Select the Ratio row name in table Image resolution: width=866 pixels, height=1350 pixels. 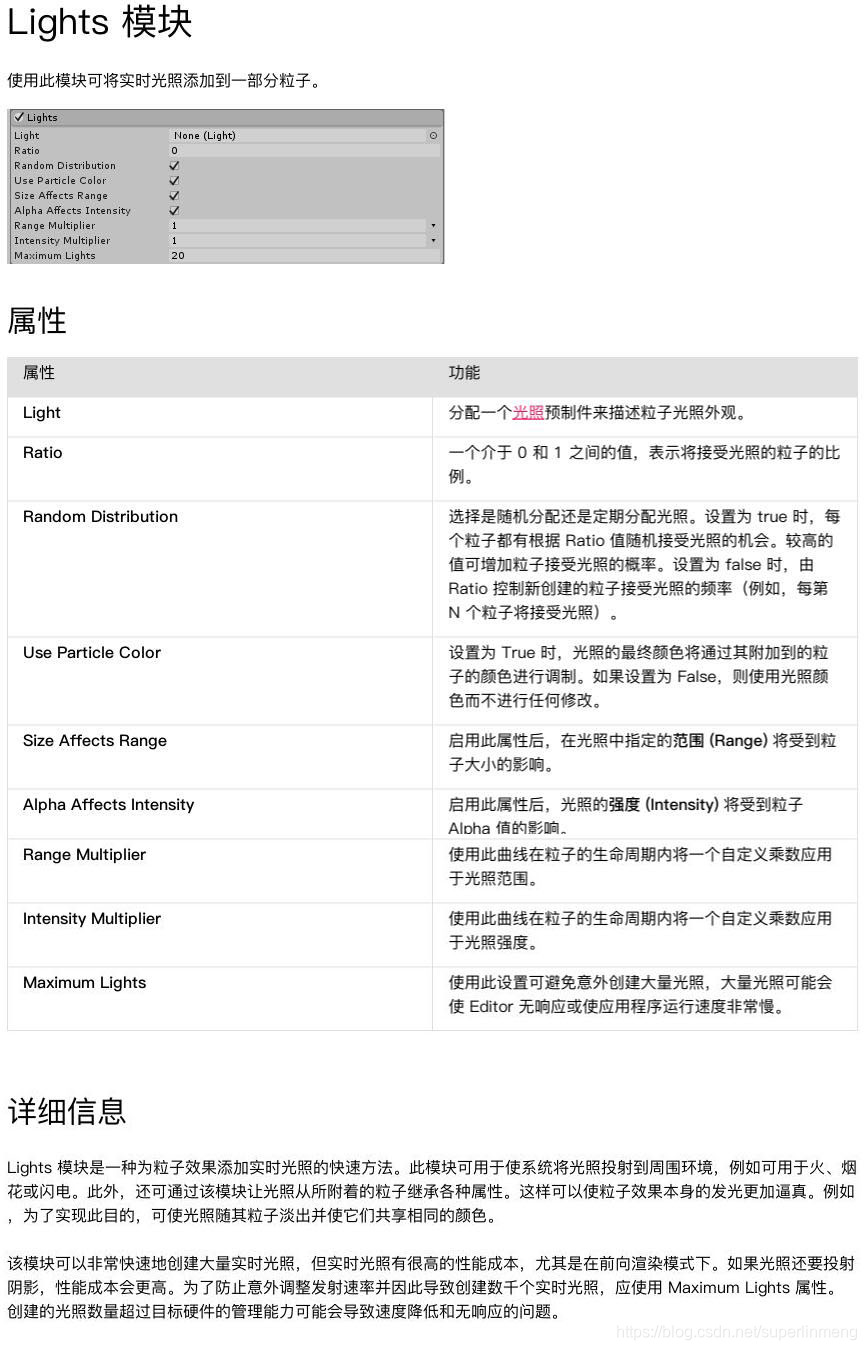pyautogui.click(x=43, y=453)
